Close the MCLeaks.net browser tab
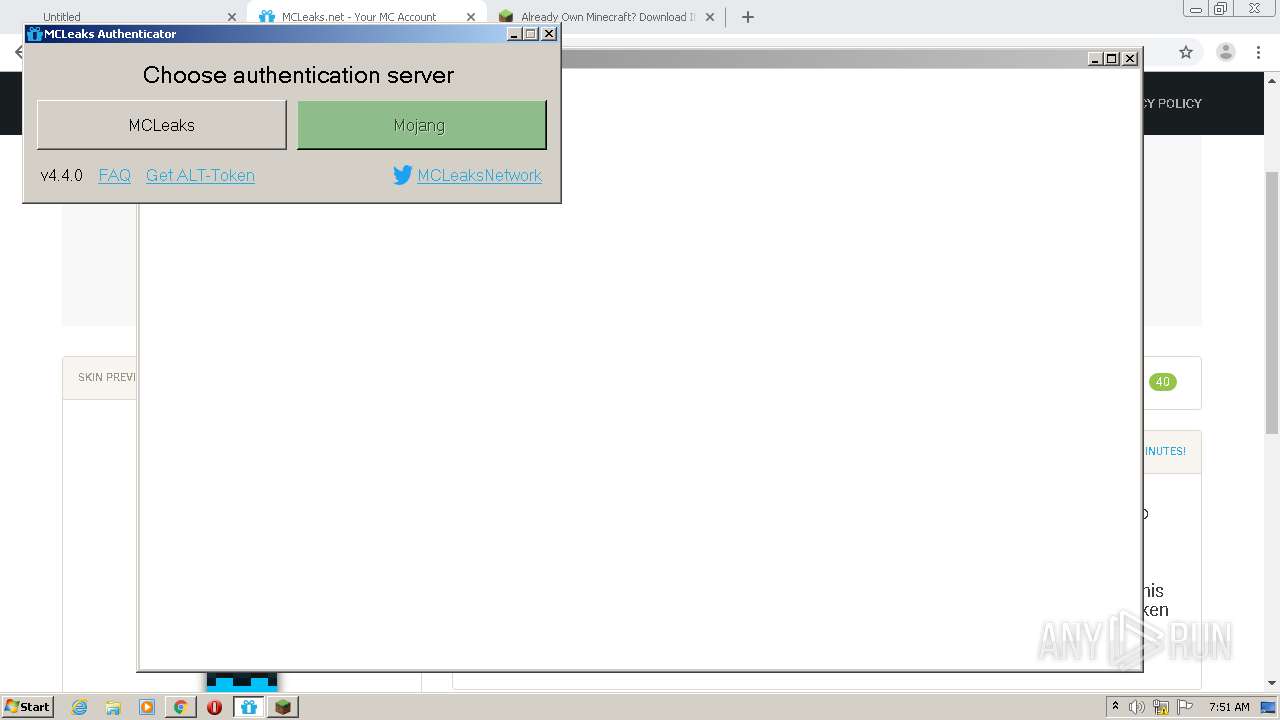The height and width of the screenshot is (720, 1280). [x=471, y=17]
